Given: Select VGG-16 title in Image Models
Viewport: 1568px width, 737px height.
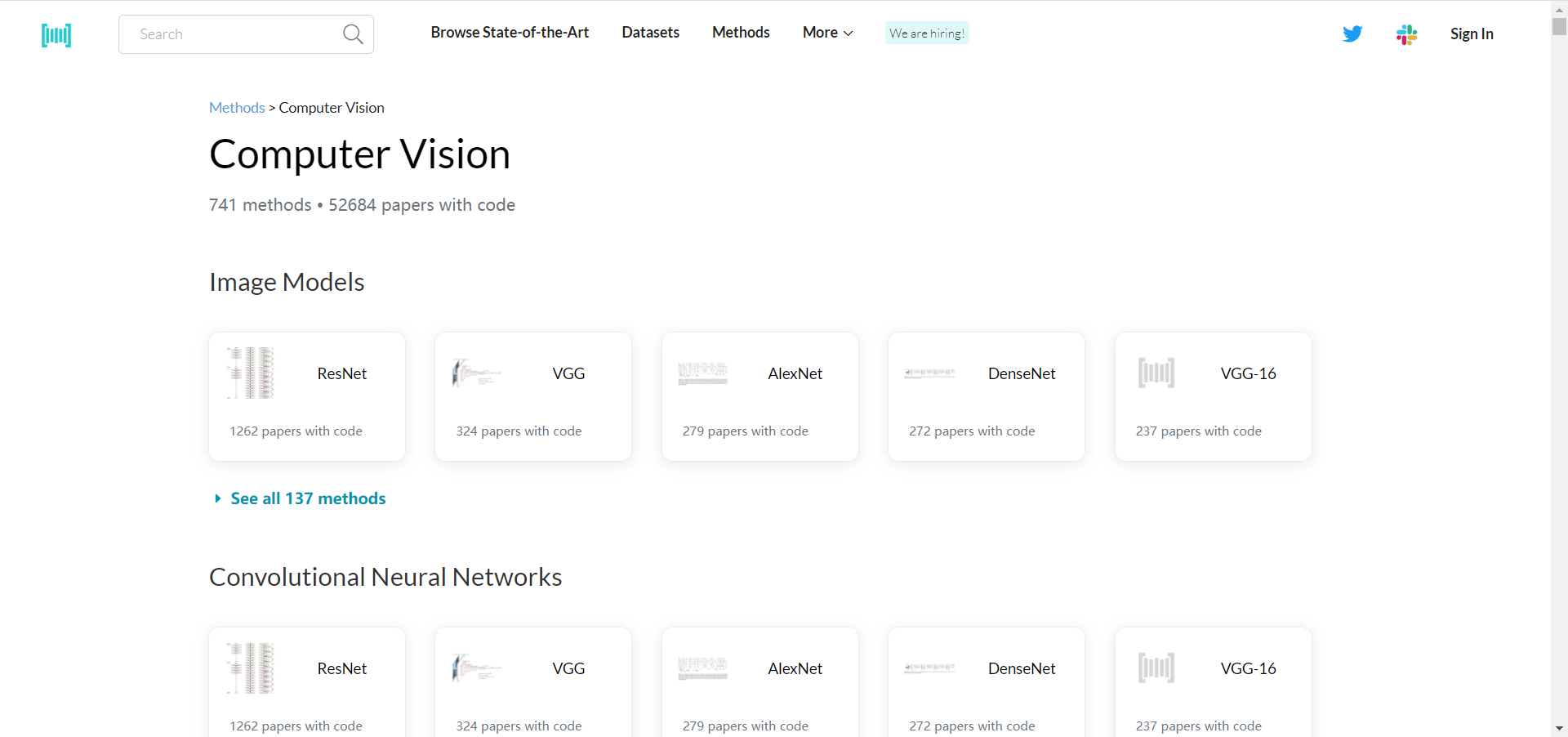Looking at the screenshot, I should point(1249,373).
